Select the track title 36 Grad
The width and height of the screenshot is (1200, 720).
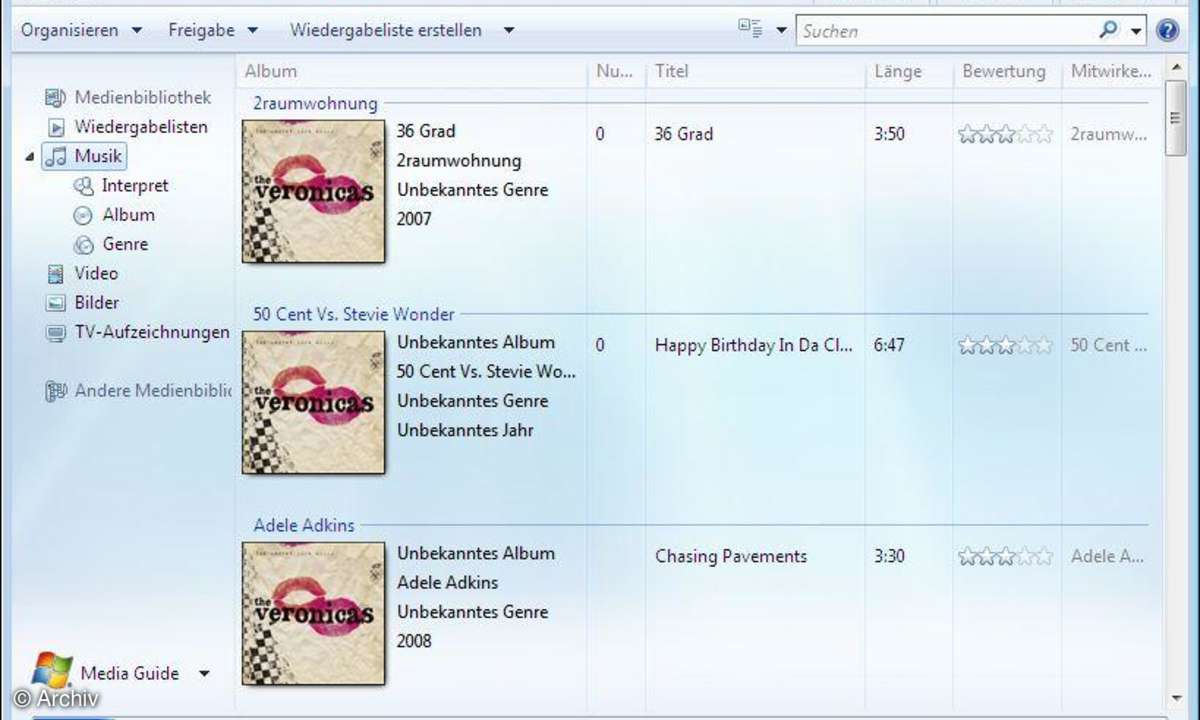[x=684, y=134]
